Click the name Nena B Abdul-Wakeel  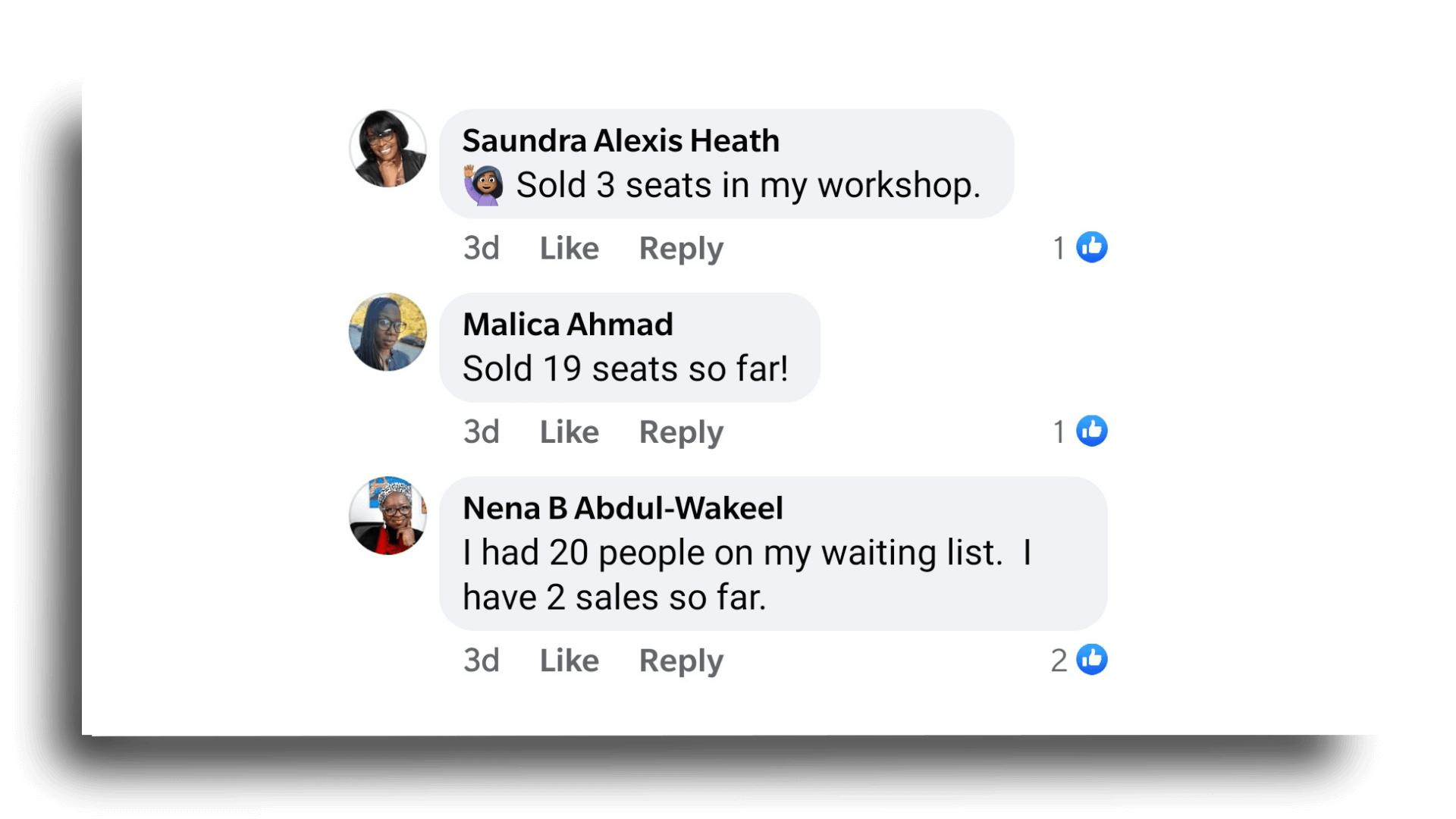(x=623, y=508)
